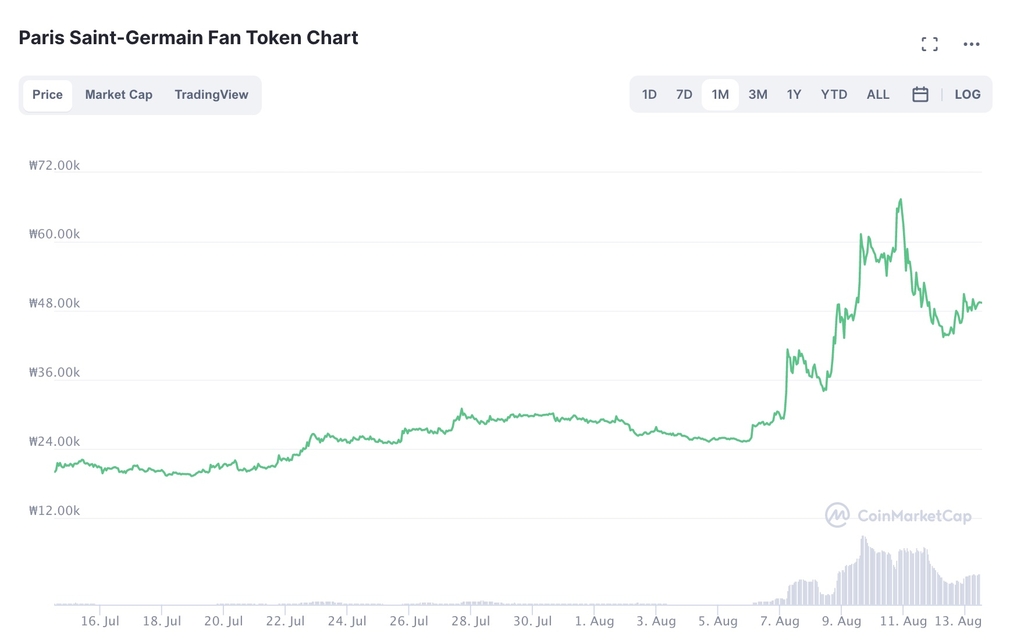Switch to the Price tab
Screen dimensions: 1024x644
click(47, 95)
